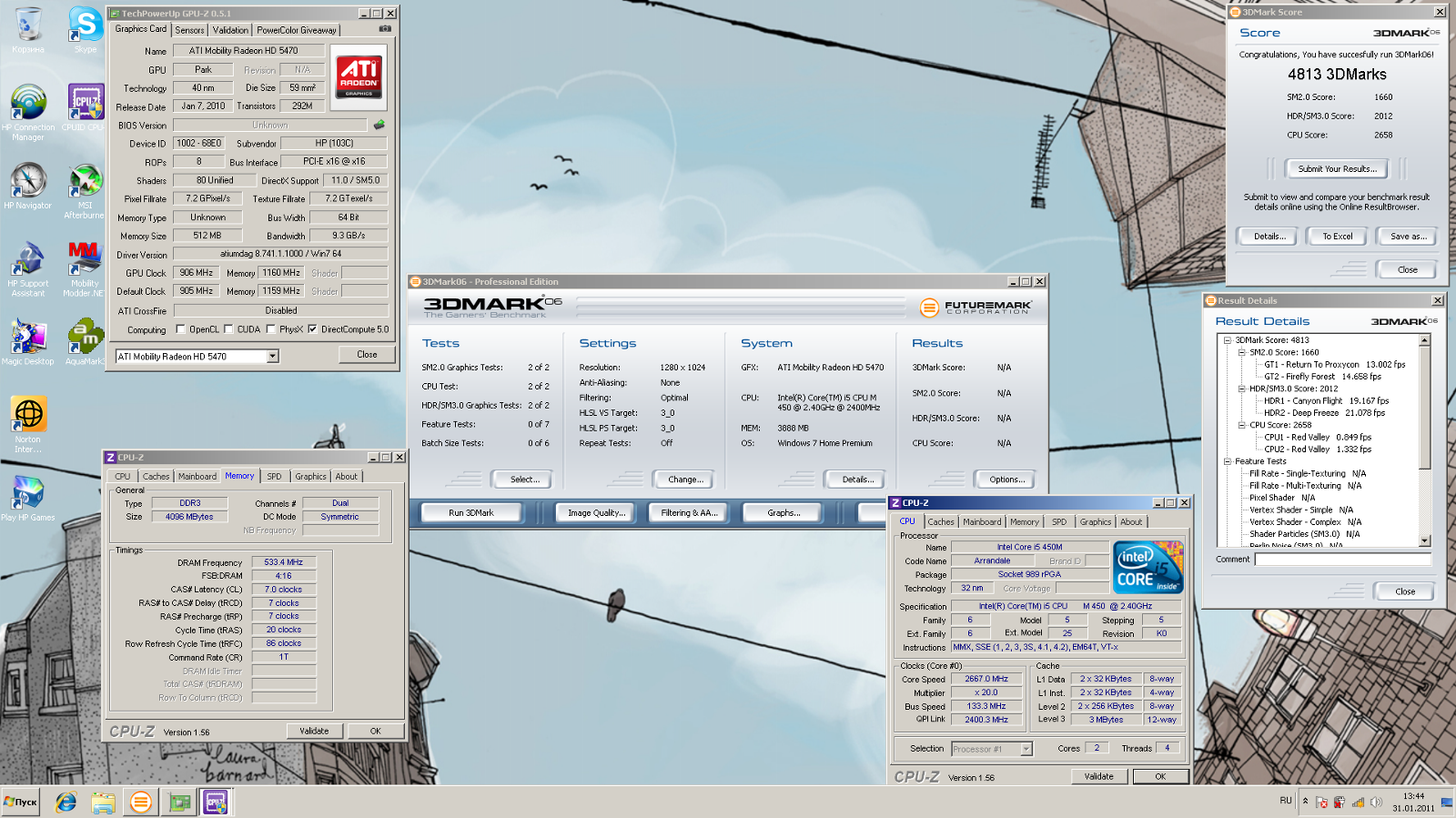Image resolution: width=1456 pixels, height=818 pixels.
Task: Click Graphs... button in 3DMark06
Action: coord(783,513)
